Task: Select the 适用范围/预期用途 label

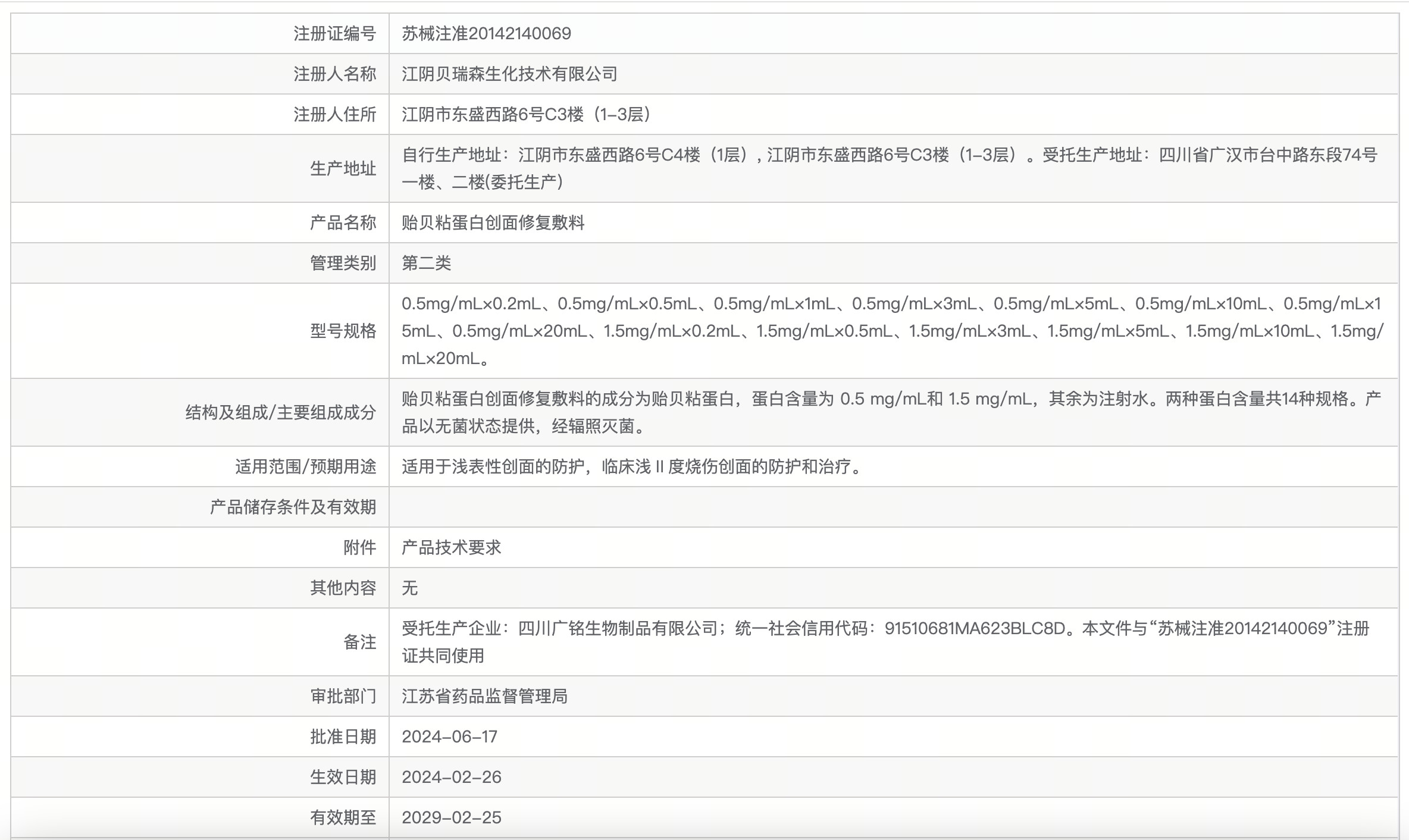Action: pos(305,466)
